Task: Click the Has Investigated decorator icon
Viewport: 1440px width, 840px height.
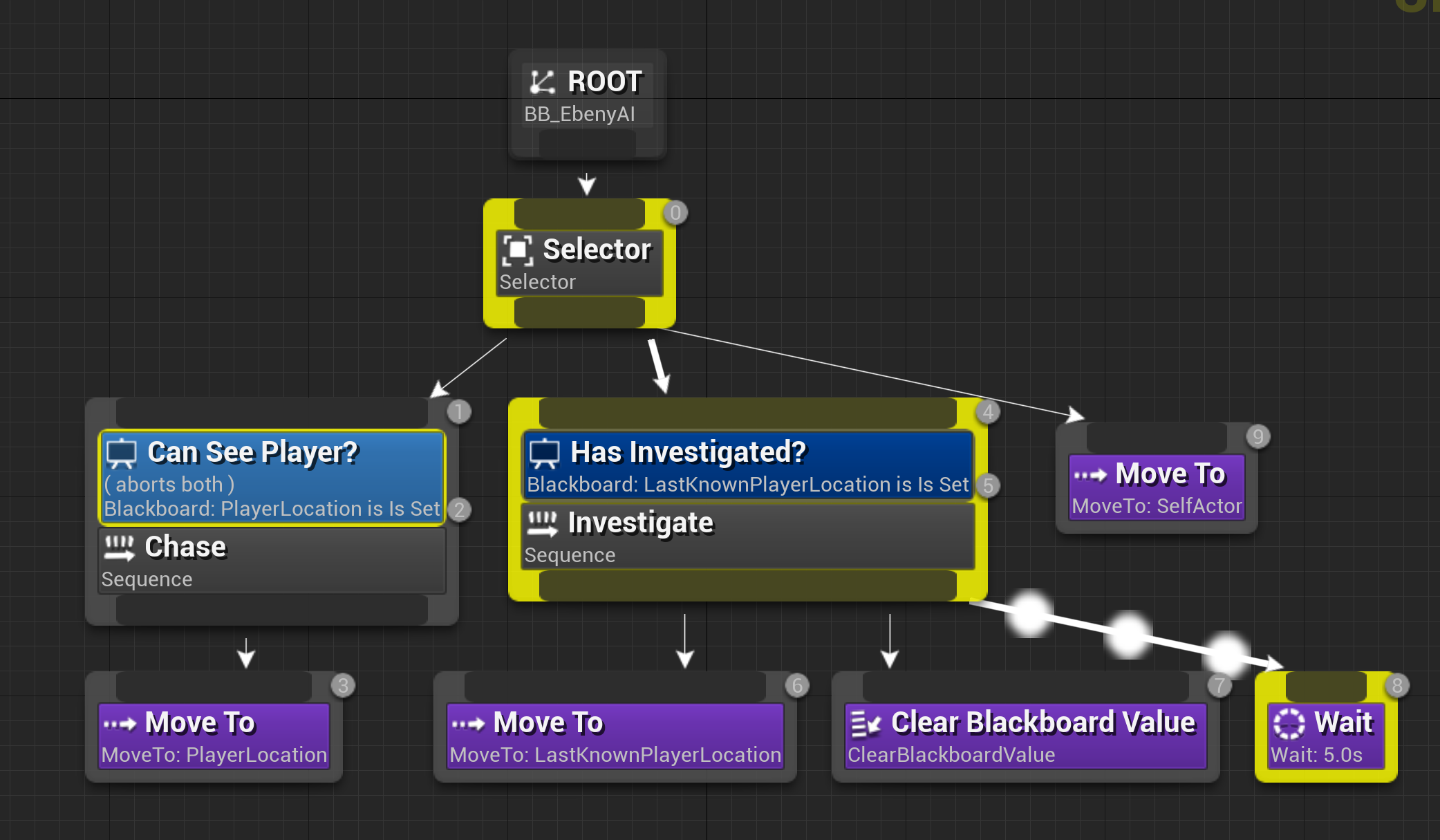Action: click(544, 453)
